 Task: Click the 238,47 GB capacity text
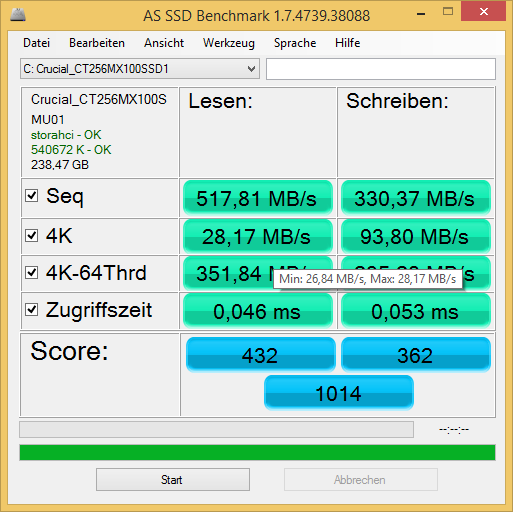click(60, 165)
